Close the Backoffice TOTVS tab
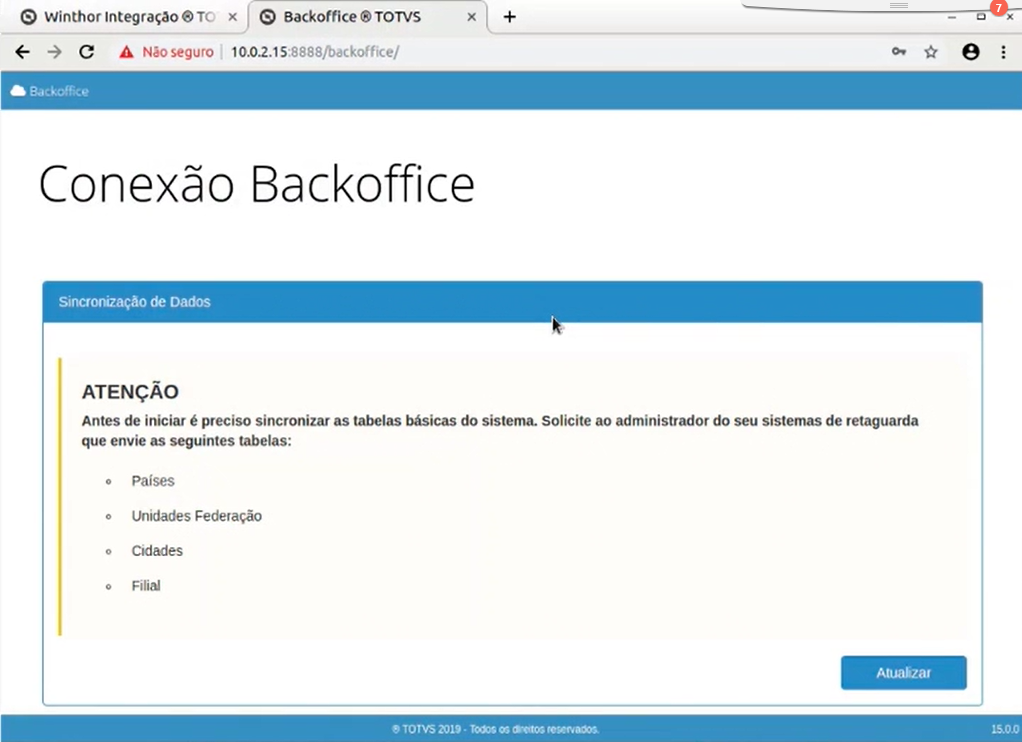The image size is (1022, 742). [472, 17]
